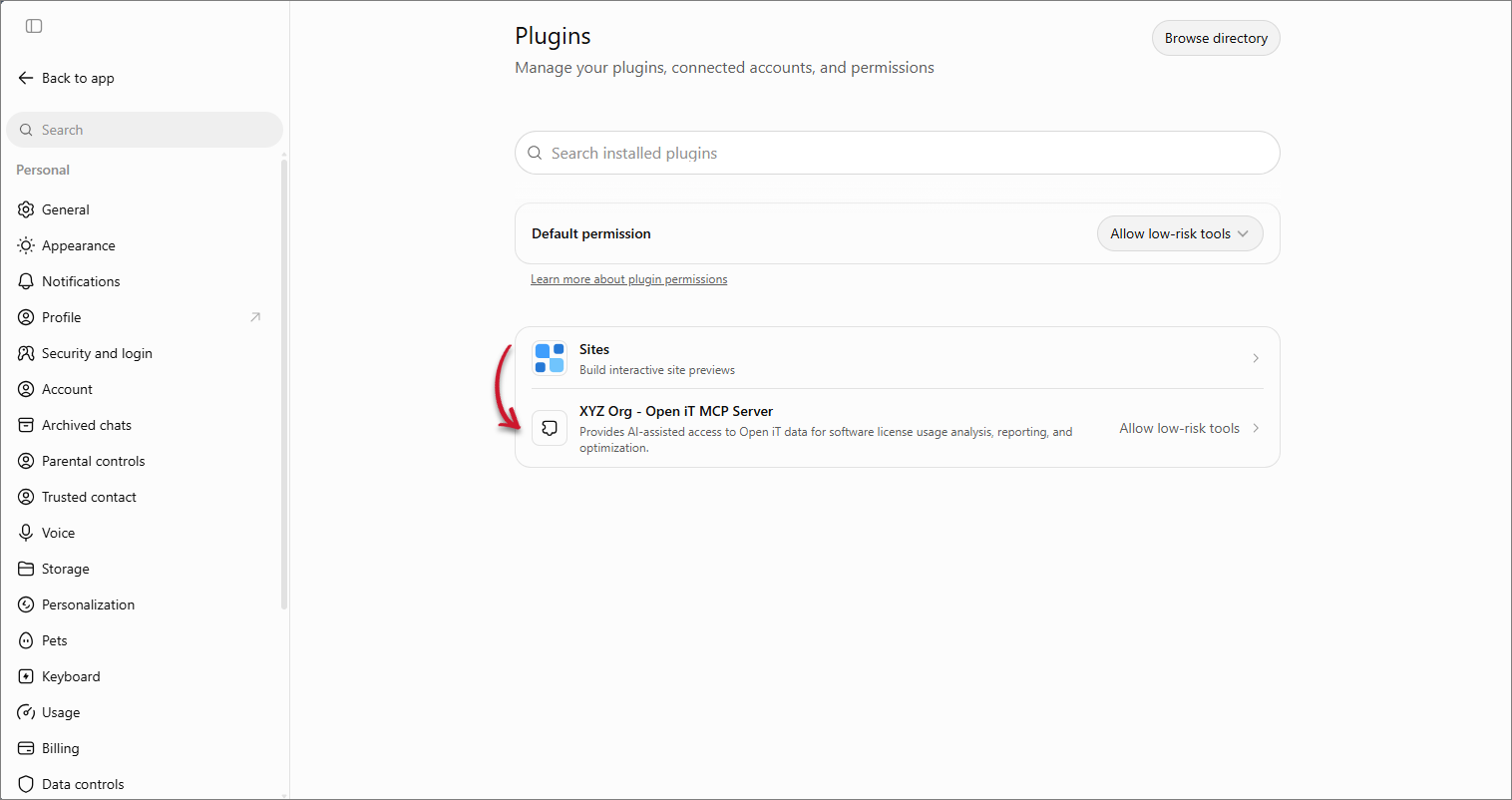Open the Trusted contact section
Viewport: 1512px width, 800px height.
(145, 497)
